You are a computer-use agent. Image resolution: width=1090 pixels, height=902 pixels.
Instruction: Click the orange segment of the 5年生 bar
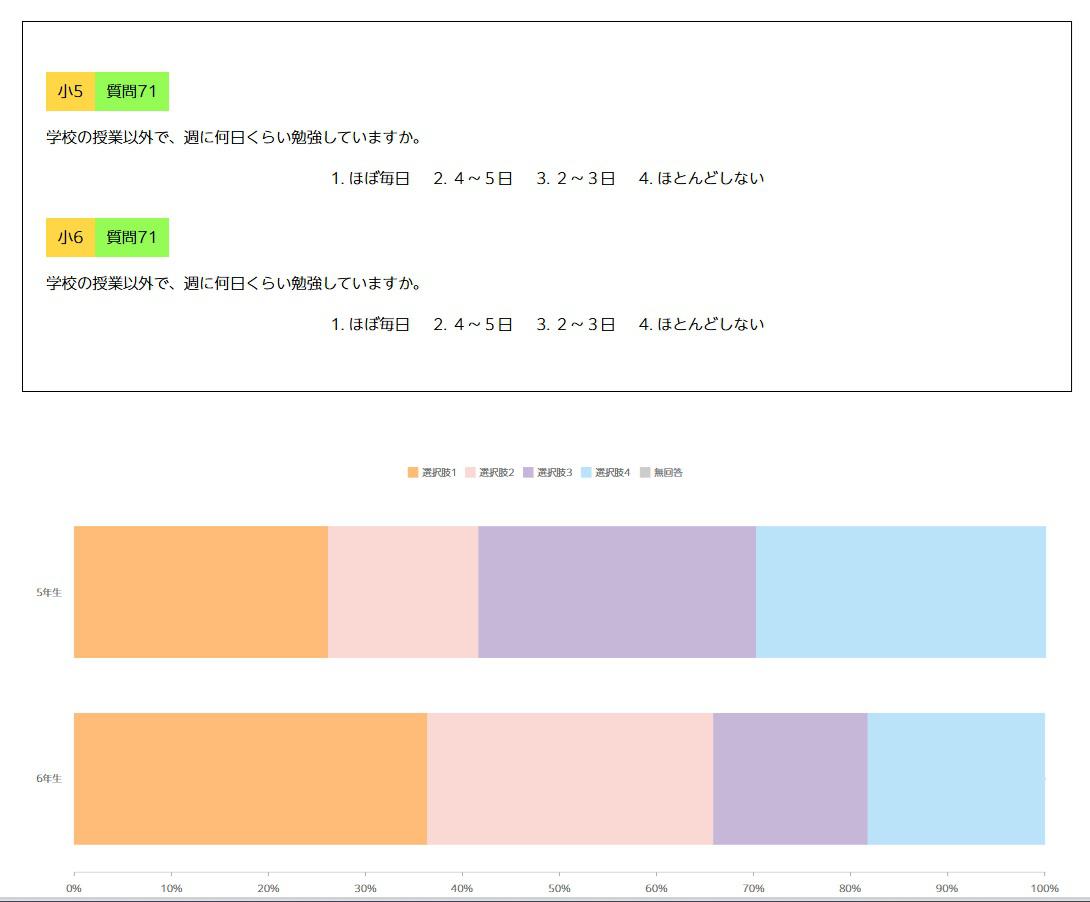pos(200,591)
